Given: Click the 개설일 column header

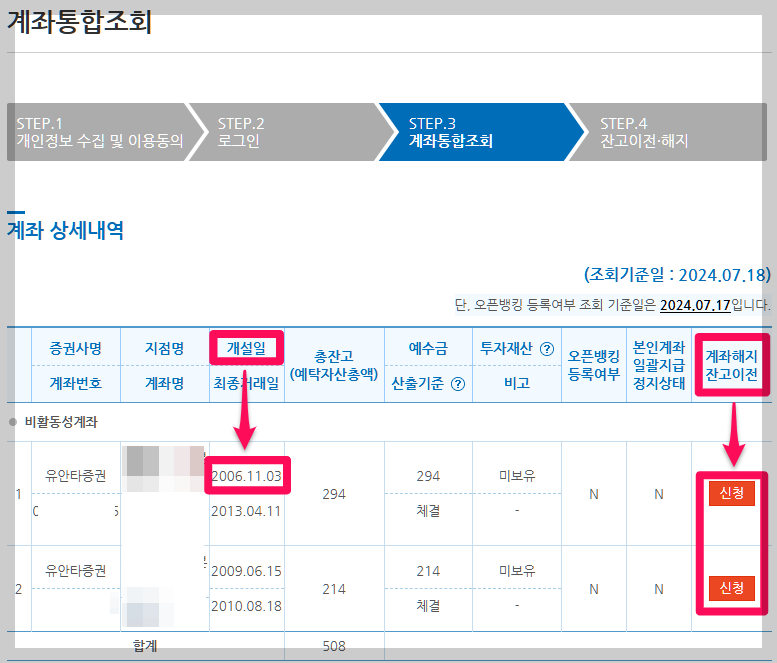Looking at the screenshot, I should coord(246,348).
